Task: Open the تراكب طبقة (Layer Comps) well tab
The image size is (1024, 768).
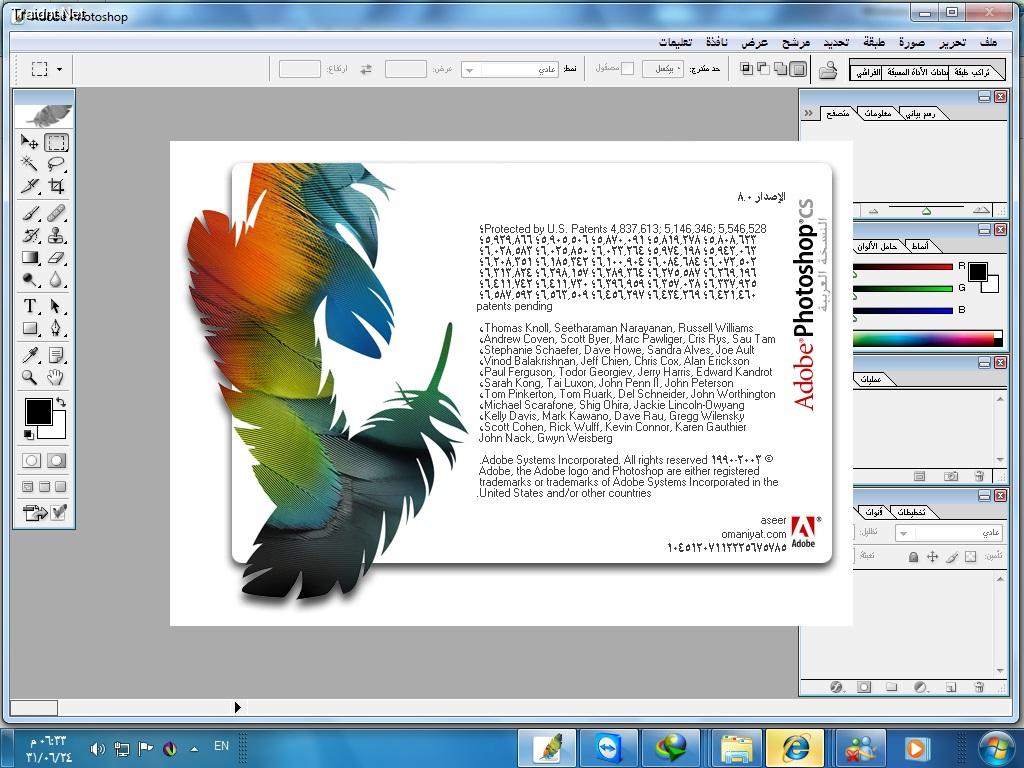Action: tap(971, 72)
